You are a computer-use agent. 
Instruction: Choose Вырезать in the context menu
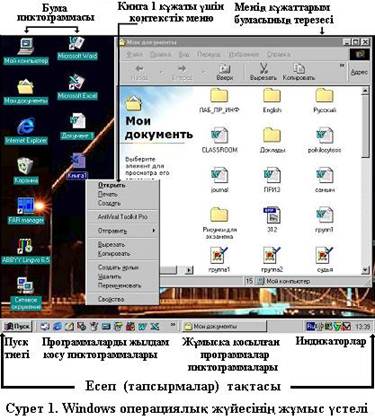point(122,245)
